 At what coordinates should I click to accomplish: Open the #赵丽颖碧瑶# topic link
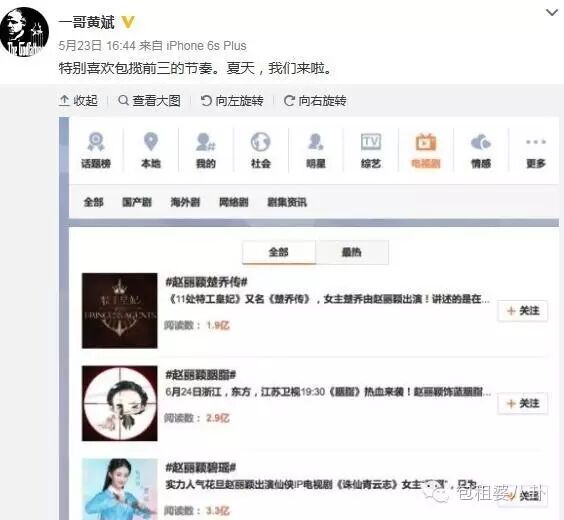pos(200,467)
